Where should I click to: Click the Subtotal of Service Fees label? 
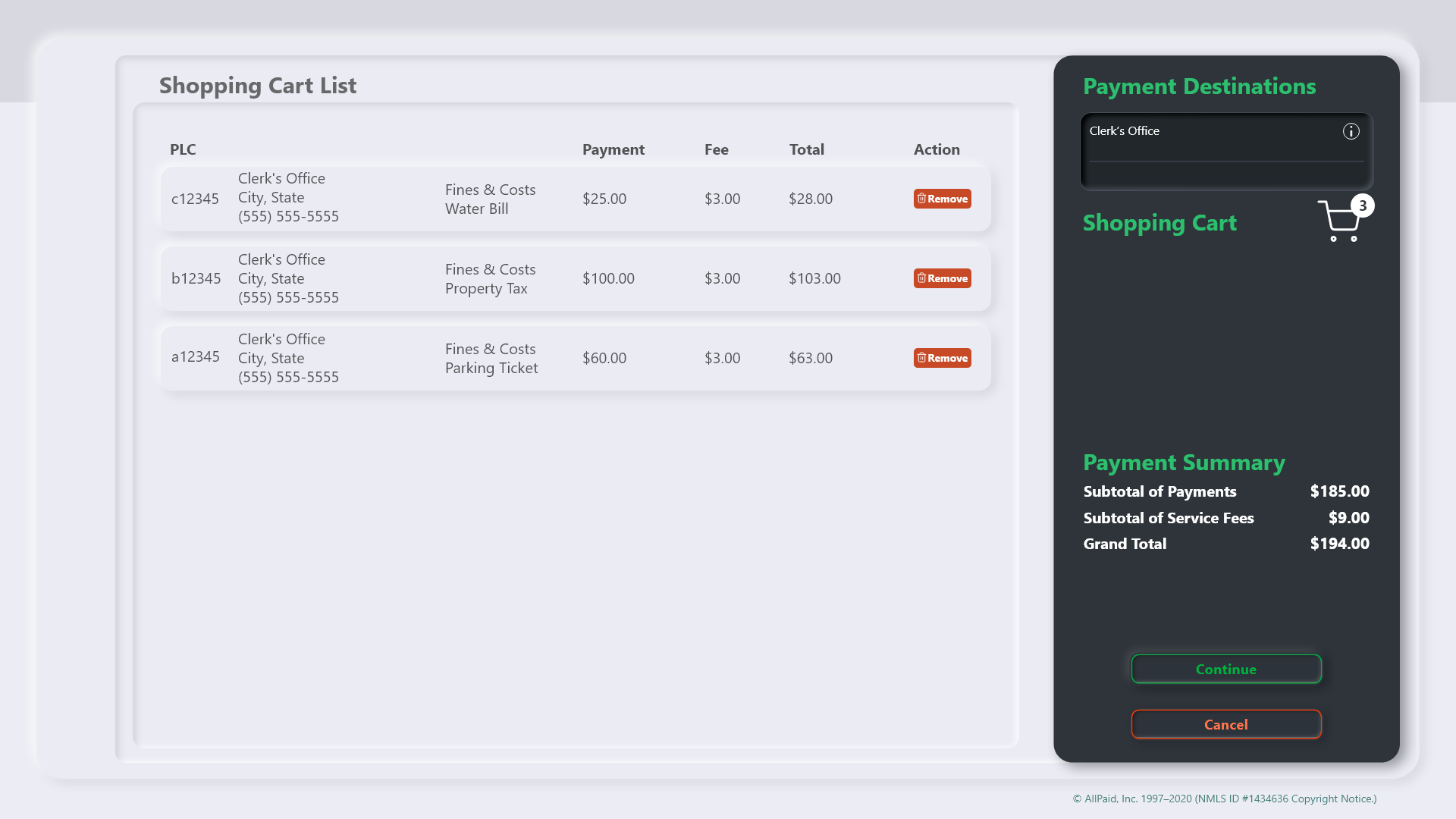coord(1169,518)
